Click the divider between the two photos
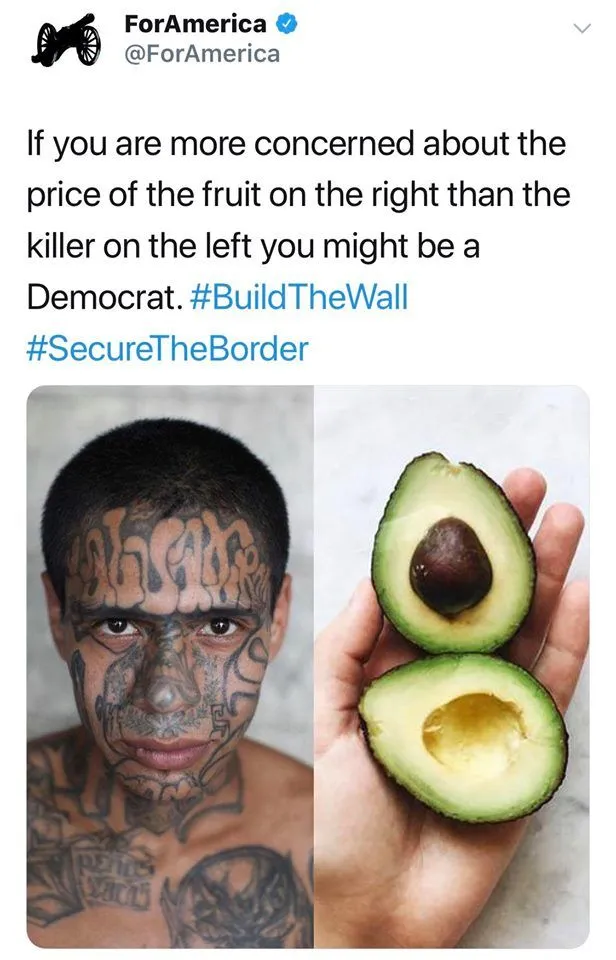This screenshot has width=616, height=960. click(314, 667)
